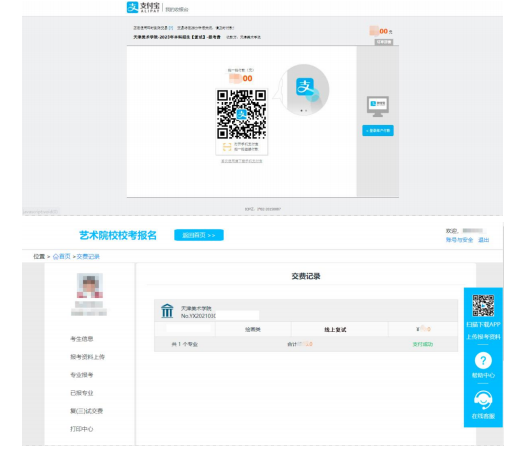Click the school building icon in the payment record
This screenshot has height=452, width=530.
click(x=167, y=311)
